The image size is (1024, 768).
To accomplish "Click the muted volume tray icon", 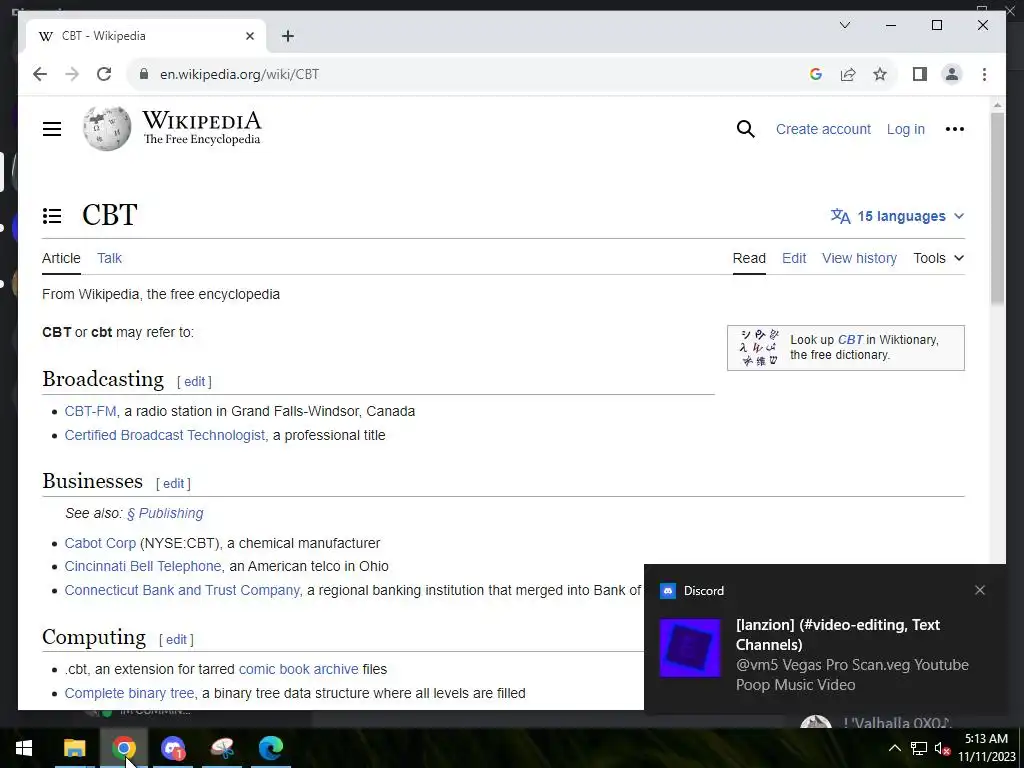I will pyautogui.click(x=942, y=748).
